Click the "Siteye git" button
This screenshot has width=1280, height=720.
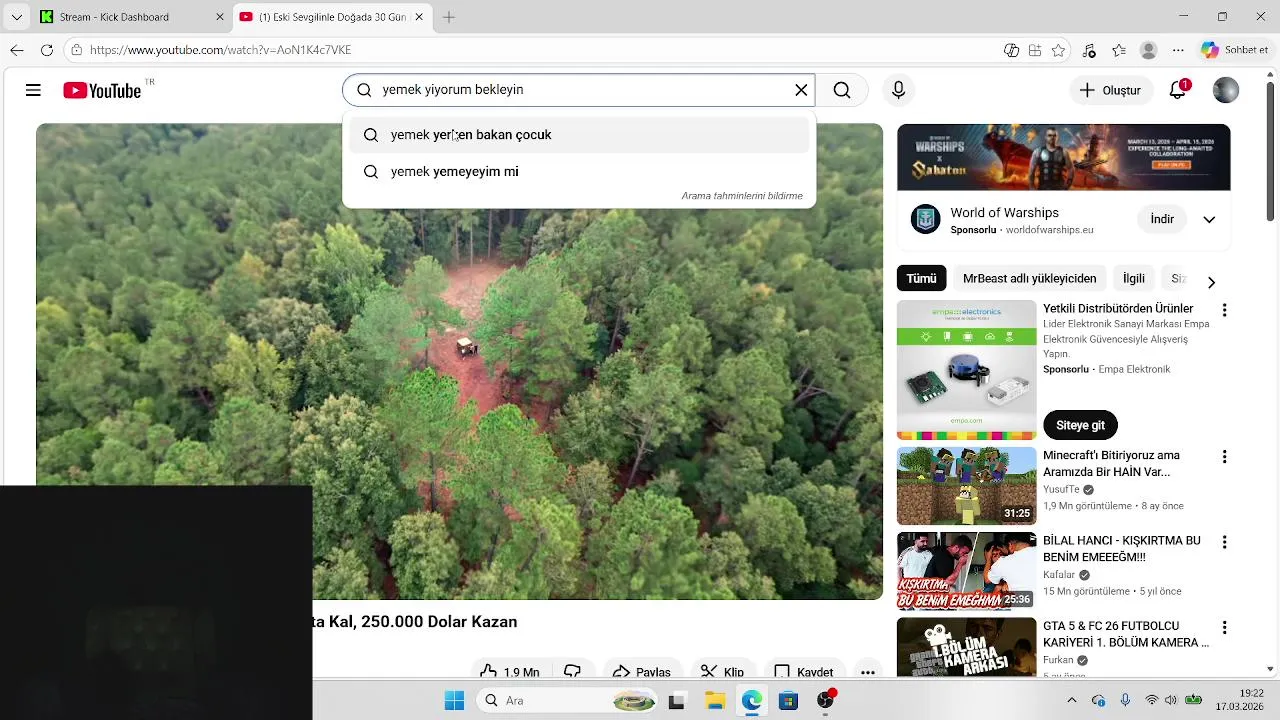tap(1080, 425)
